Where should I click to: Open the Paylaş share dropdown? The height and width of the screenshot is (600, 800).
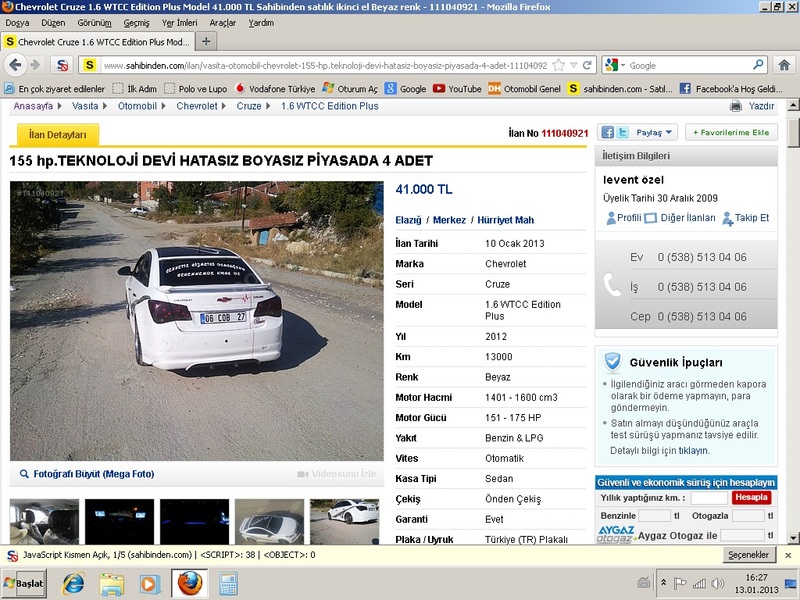coord(654,133)
